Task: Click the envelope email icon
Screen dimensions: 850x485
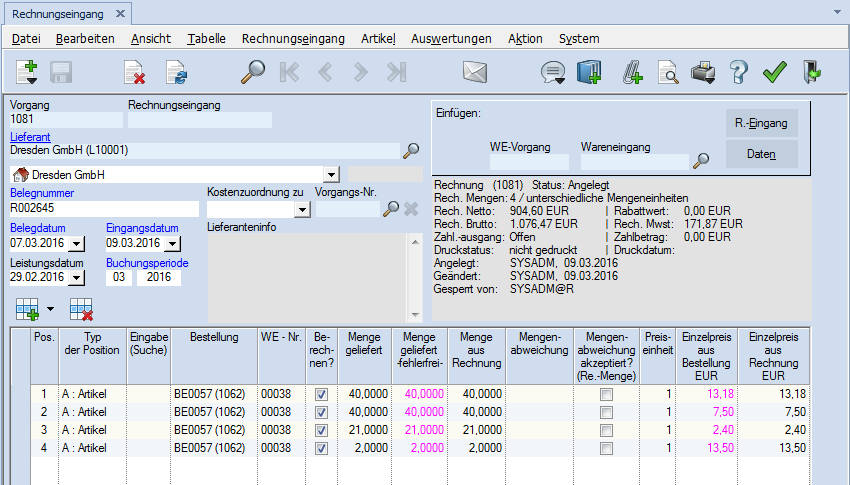Action: pyautogui.click(x=474, y=72)
